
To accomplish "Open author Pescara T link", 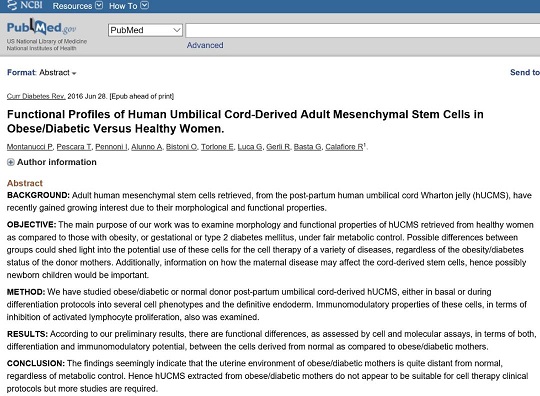I will point(74,147).
